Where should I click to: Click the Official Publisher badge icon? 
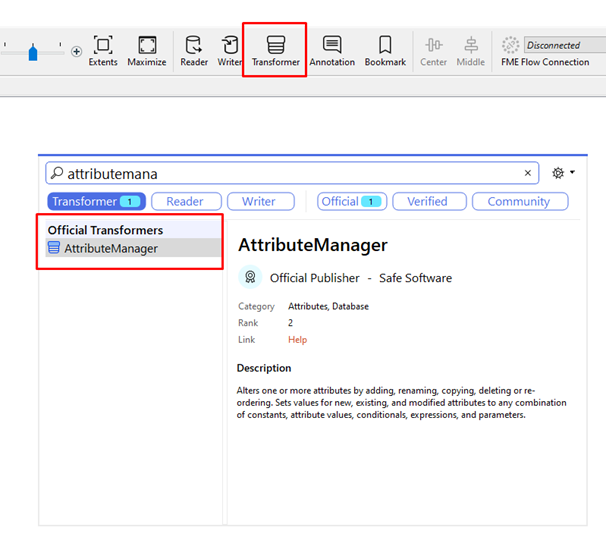click(250, 277)
